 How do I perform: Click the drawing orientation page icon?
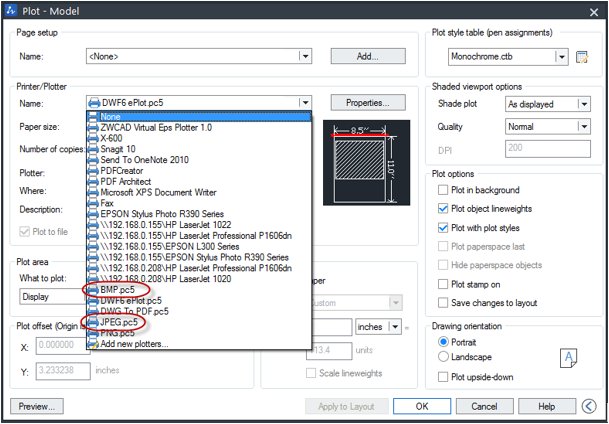[x=568, y=358]
